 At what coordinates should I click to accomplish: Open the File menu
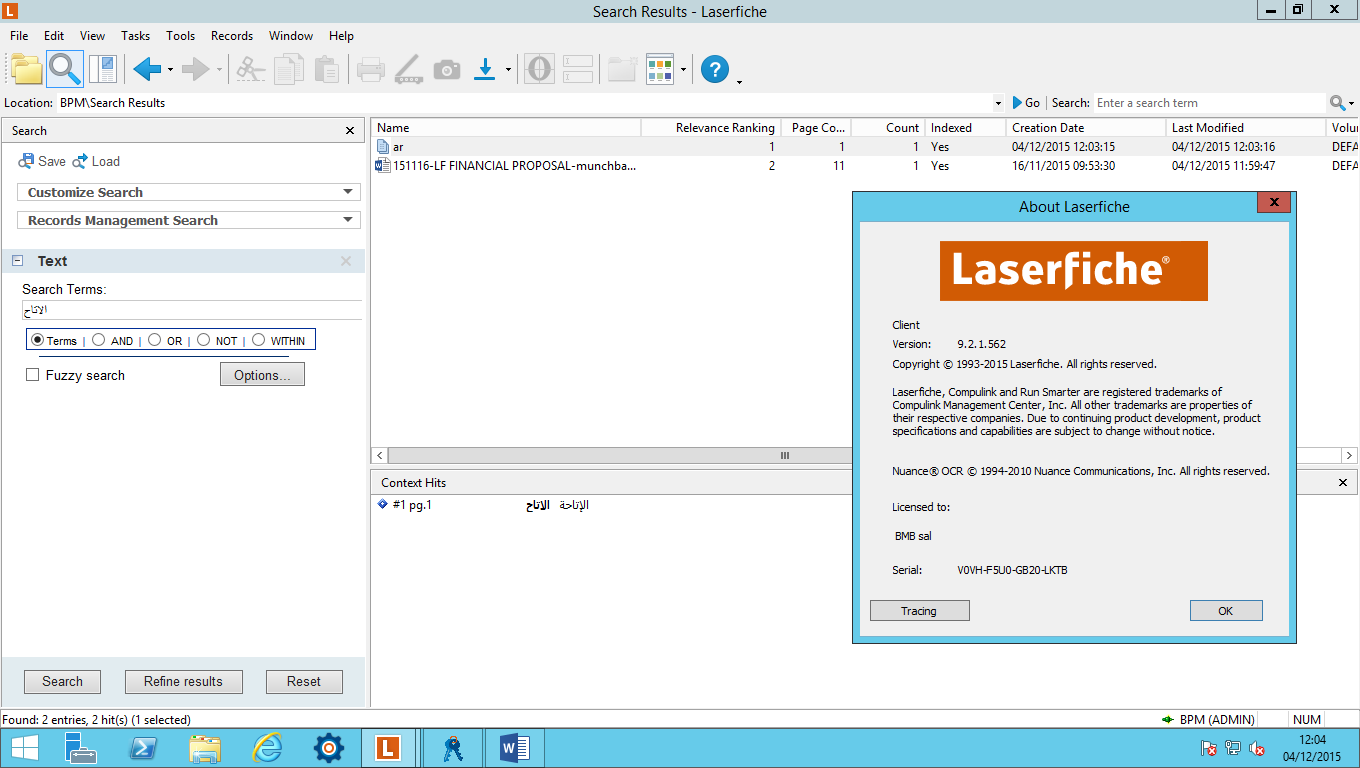click(19, 35)
